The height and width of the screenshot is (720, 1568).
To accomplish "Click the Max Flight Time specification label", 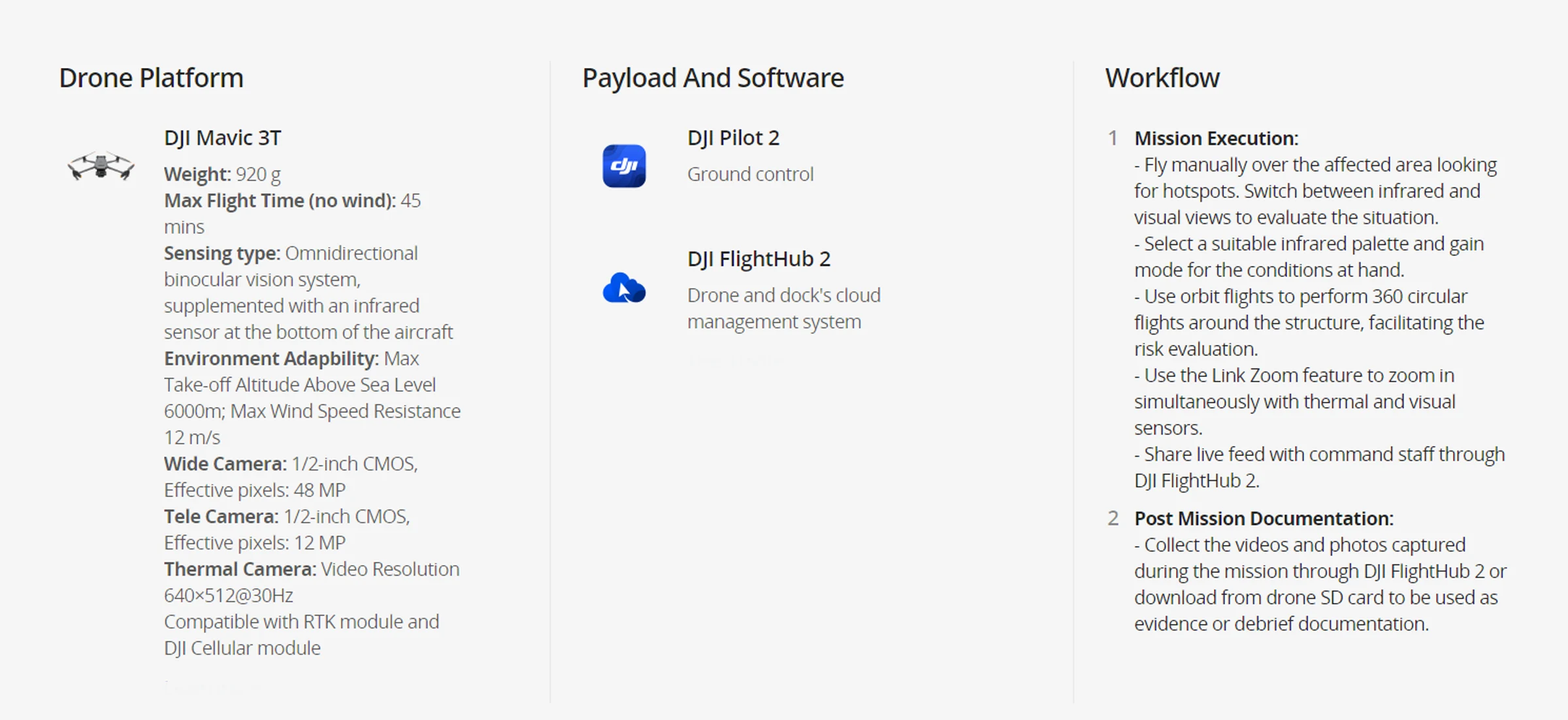I will pos(279,201).
